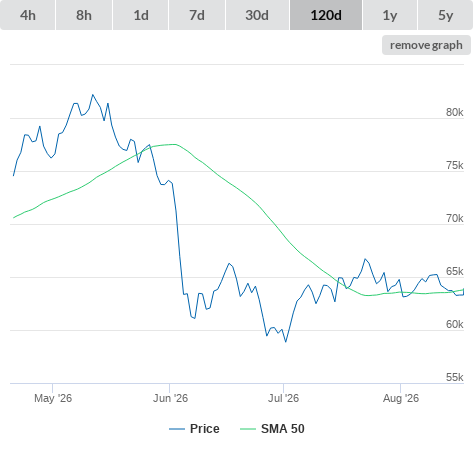Screen dimensions: 474x455
Task: Select the 4h time range tab
Action: 28,15
